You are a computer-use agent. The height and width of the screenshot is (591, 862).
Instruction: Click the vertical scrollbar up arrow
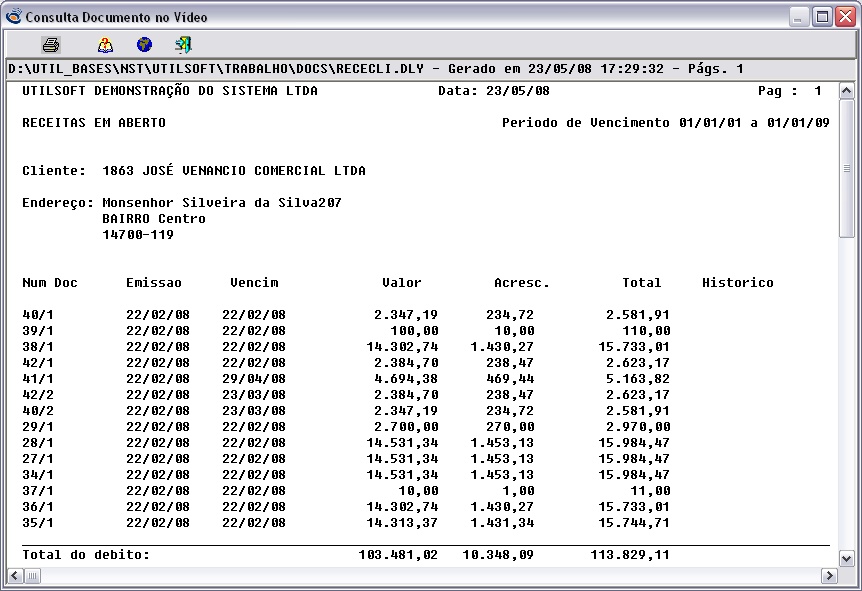(847, 91)
